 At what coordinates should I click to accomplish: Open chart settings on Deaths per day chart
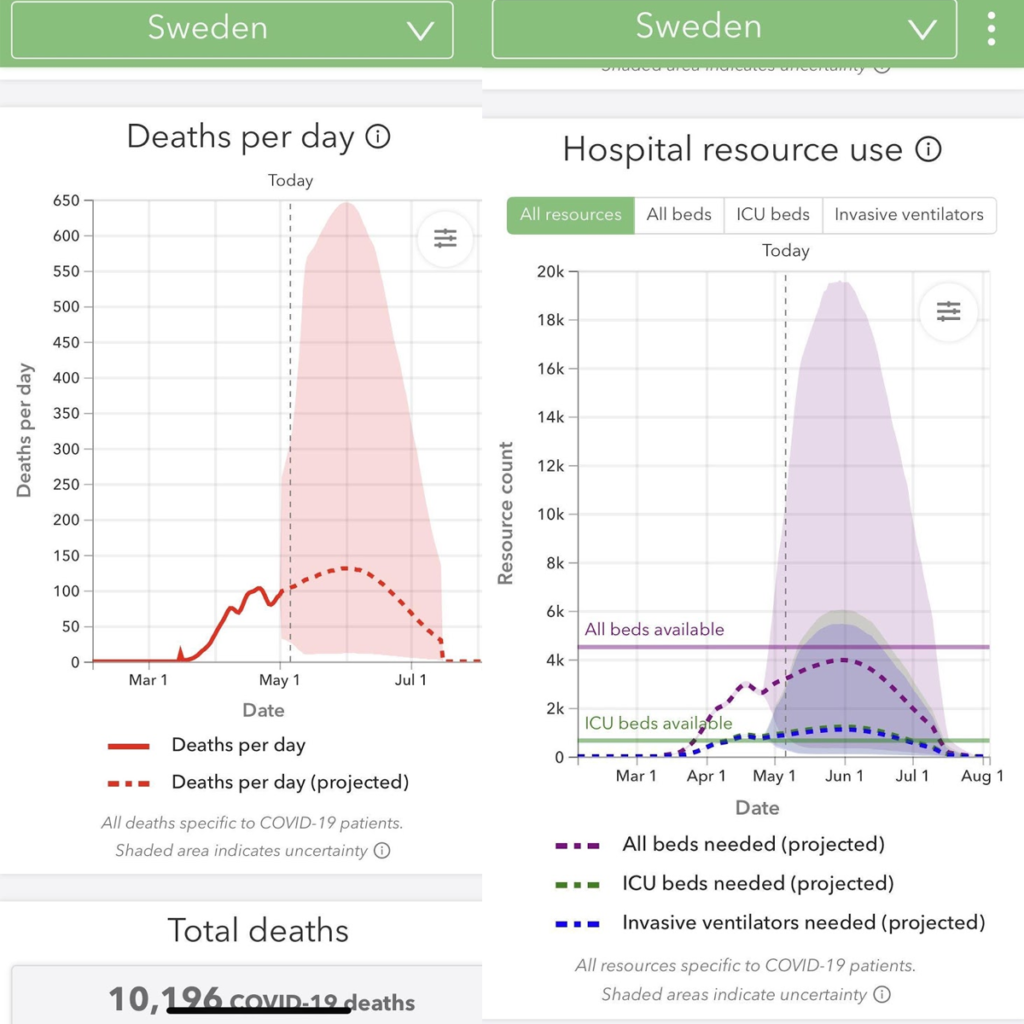coord(445,238)
